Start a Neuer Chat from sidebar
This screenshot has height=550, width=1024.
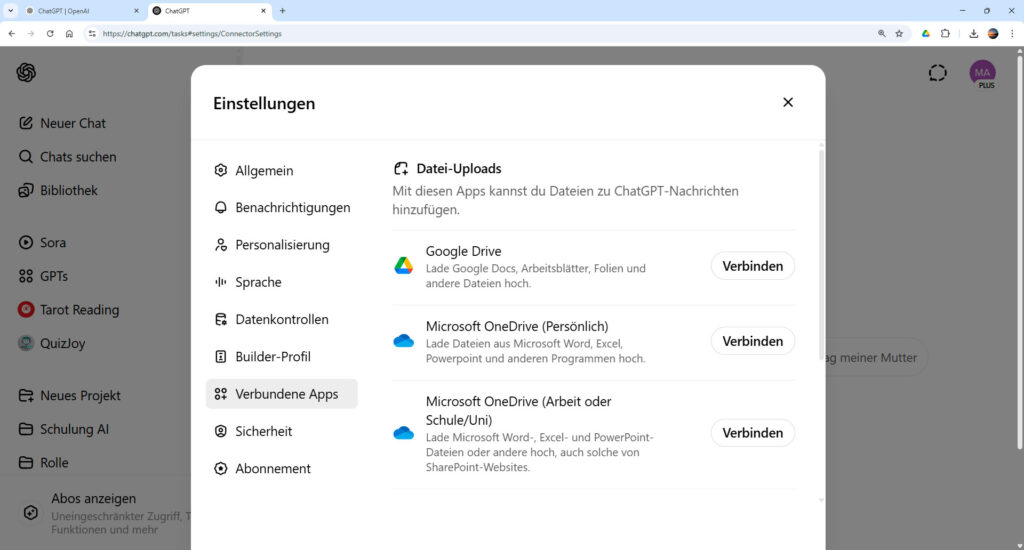[63, 123]
